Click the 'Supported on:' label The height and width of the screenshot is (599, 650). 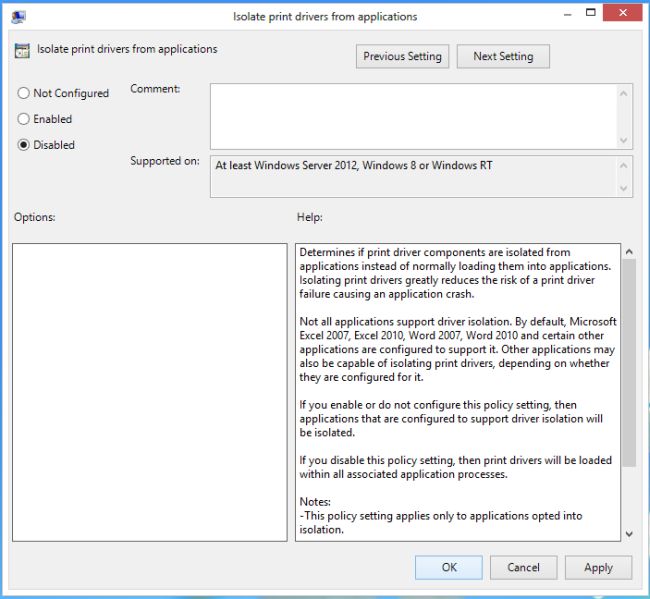point(165,161)
